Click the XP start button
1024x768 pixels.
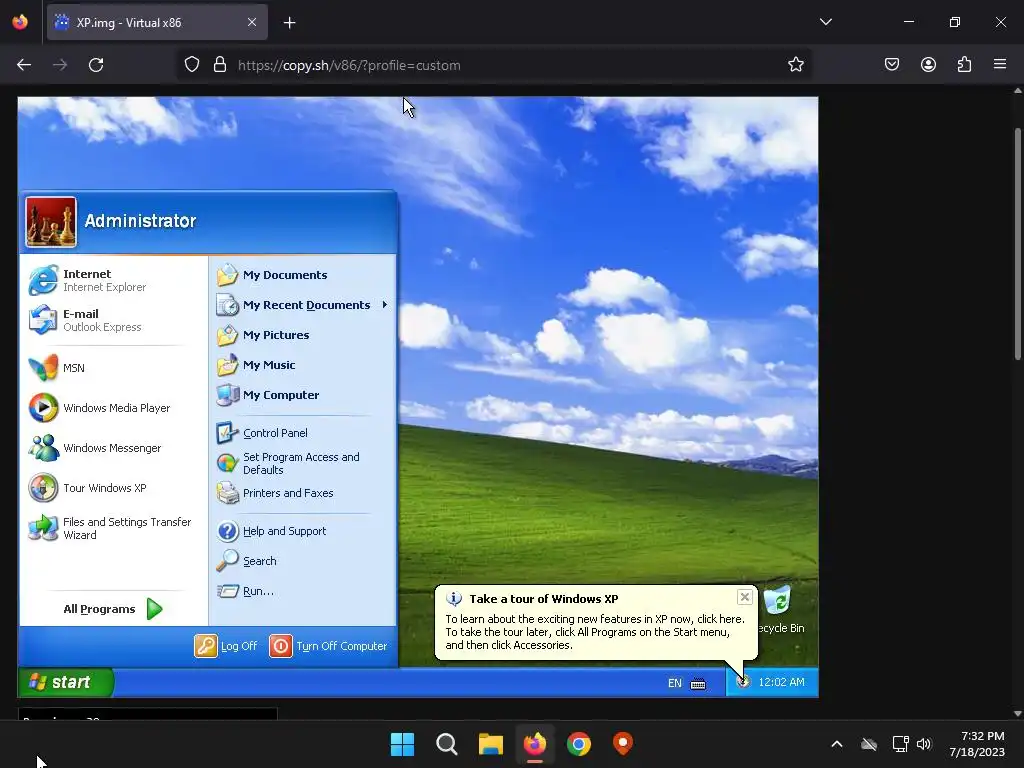coord(65,682)
